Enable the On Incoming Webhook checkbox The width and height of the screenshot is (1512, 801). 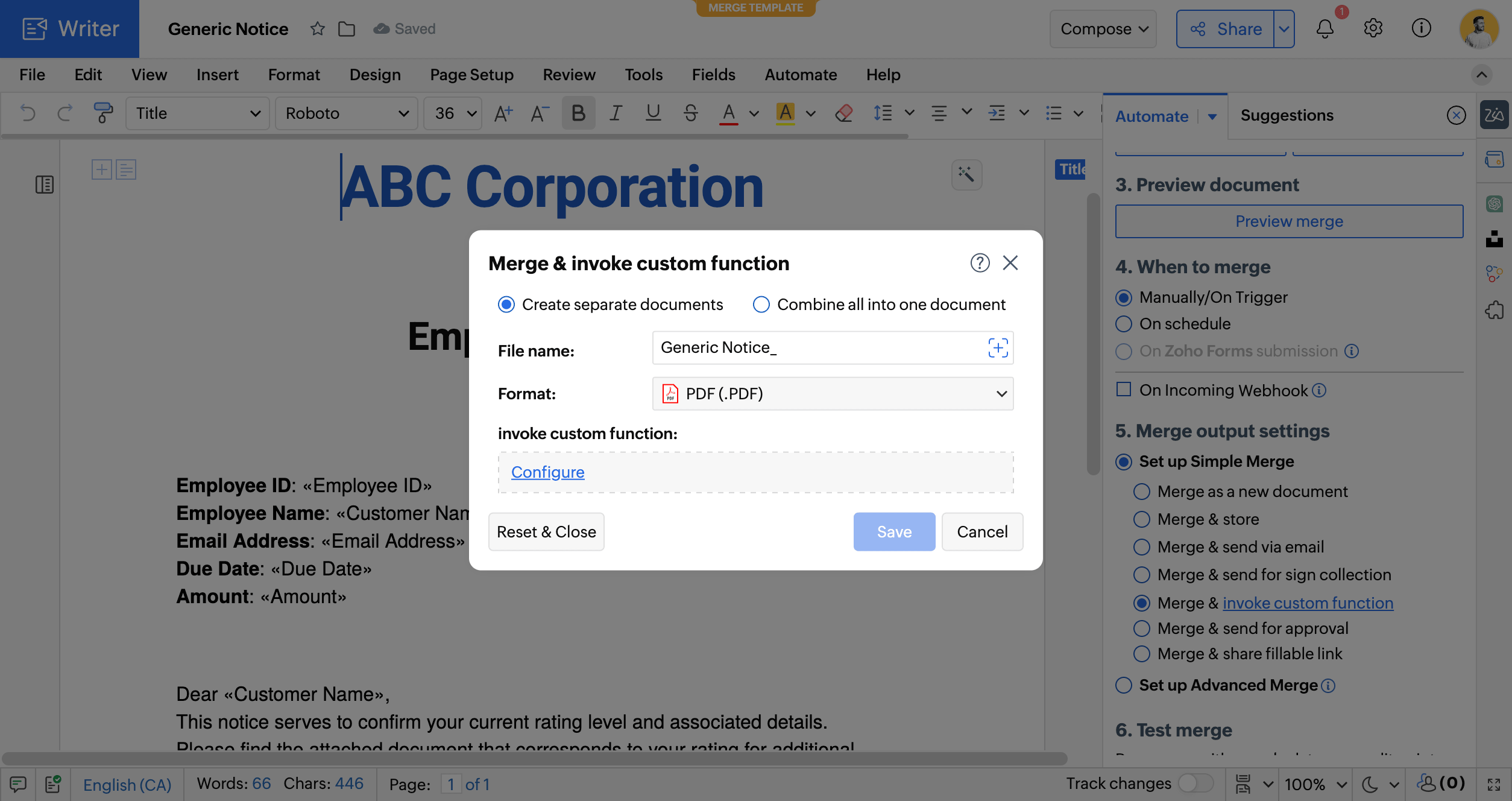click(1123, 390)
